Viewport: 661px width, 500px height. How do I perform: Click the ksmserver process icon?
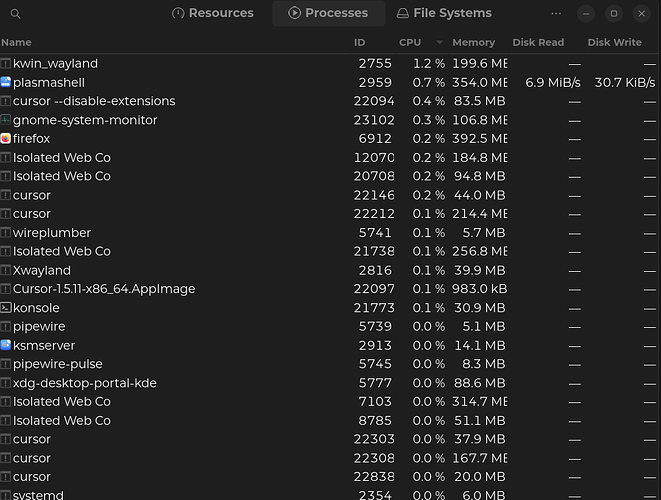(5, 345)
